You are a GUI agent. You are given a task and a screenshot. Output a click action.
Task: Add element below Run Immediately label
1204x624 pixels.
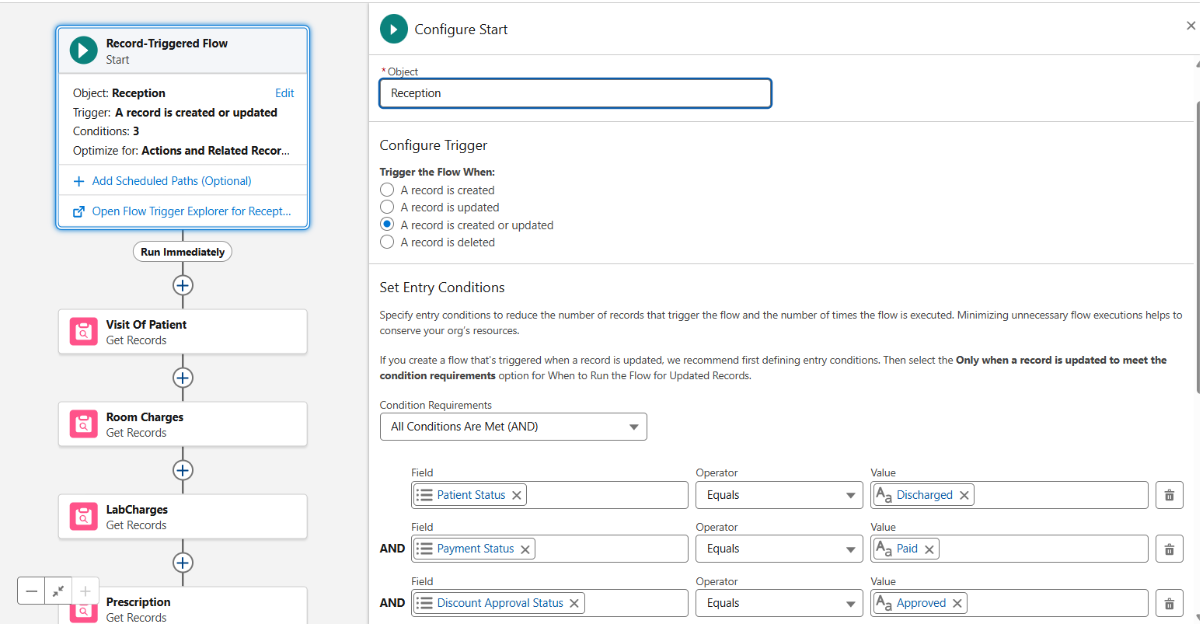click(x=182, y=285)
